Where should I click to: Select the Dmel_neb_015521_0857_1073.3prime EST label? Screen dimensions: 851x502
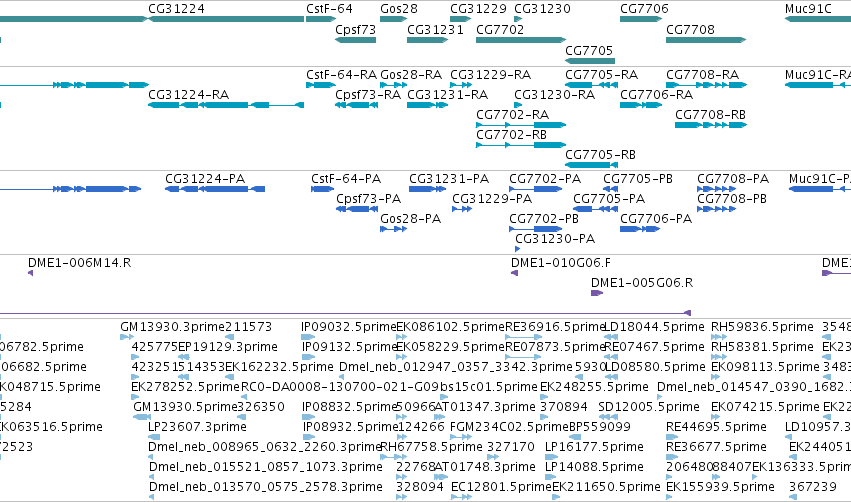click(266, 467)
